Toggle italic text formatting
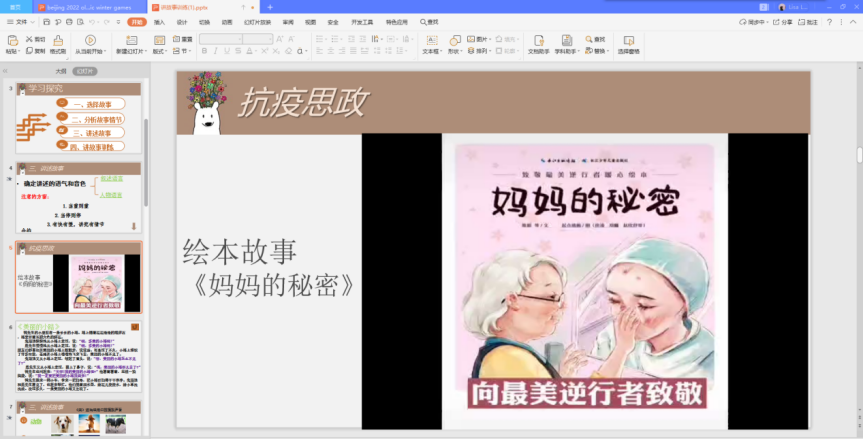Screen dimensions: 863x439 pos(214,50)
